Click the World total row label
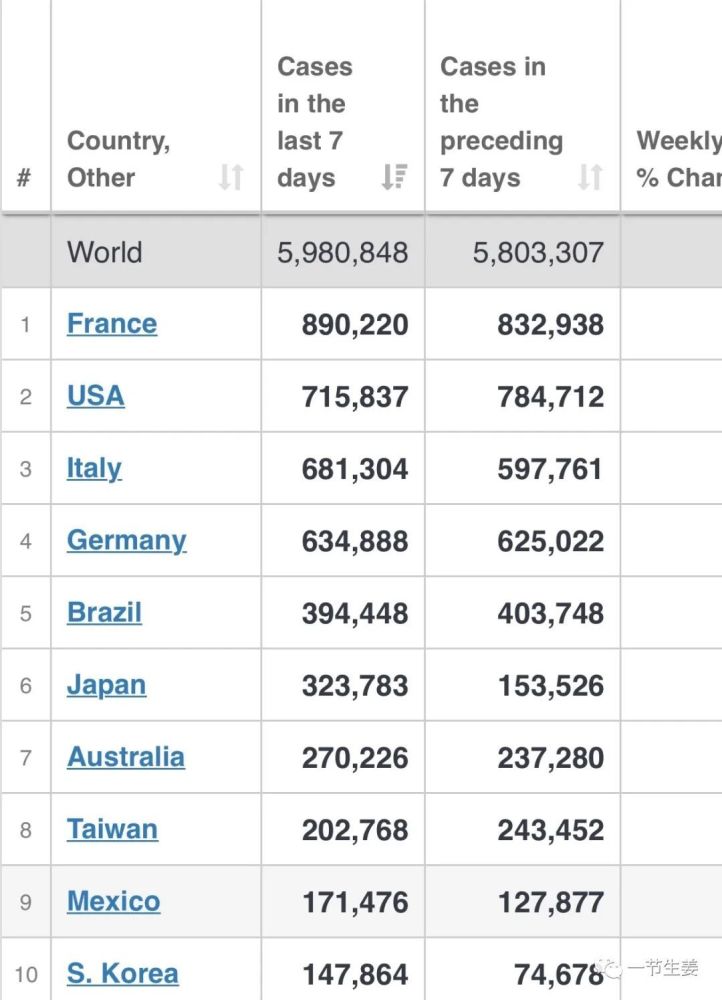The image size is (722, 1000). coord(105,252)
